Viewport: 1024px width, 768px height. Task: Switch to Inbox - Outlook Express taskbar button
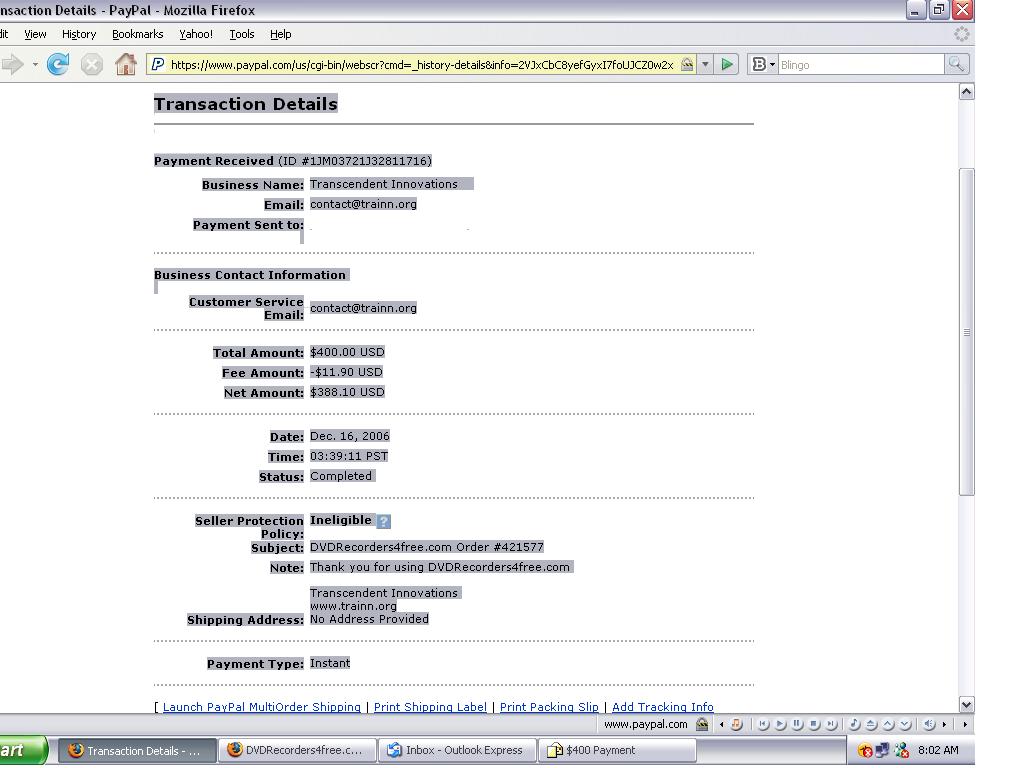[x=457, y=750]
